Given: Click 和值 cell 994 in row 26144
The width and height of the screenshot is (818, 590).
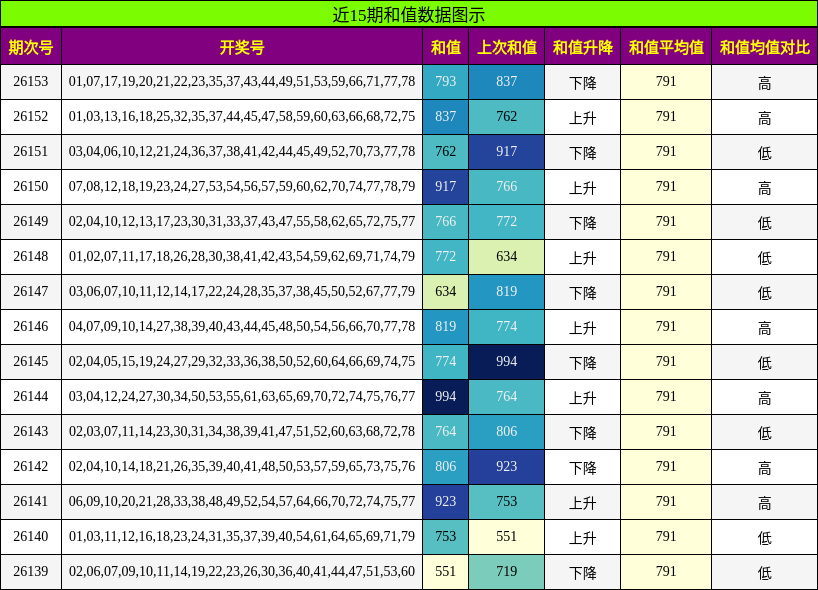Looking at the screenshot, I should click(446, 396).
